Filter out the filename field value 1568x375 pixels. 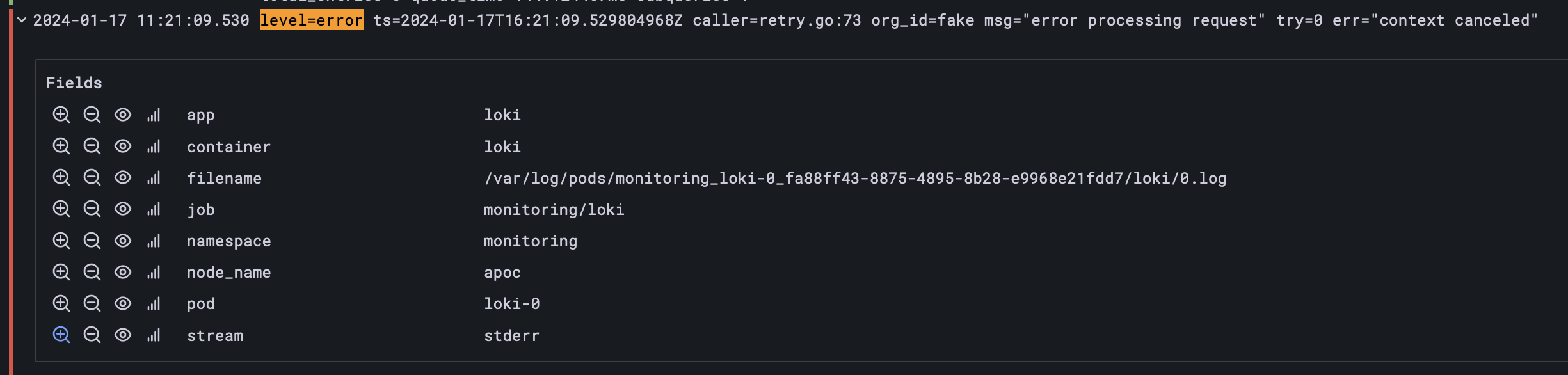pos(92,178)
